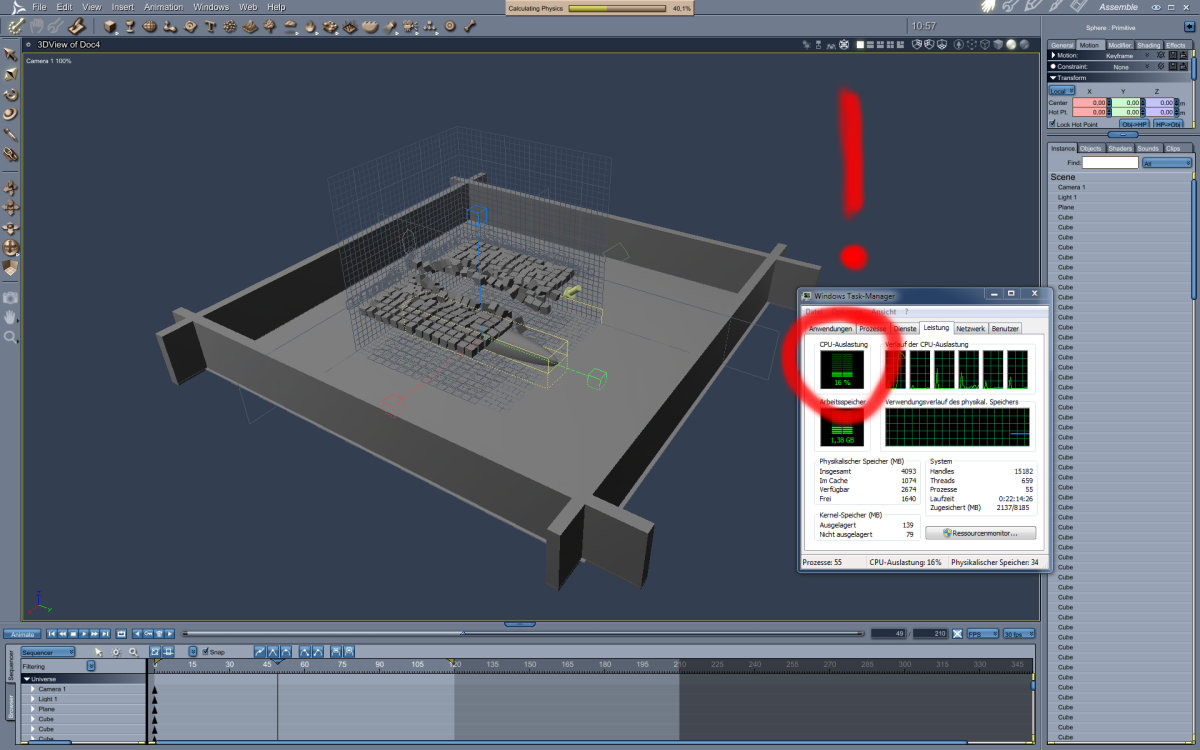Viewport: 1200px width, 750px height.
Task: Open the 30 fps dropdown
Action: (1019, 634)
